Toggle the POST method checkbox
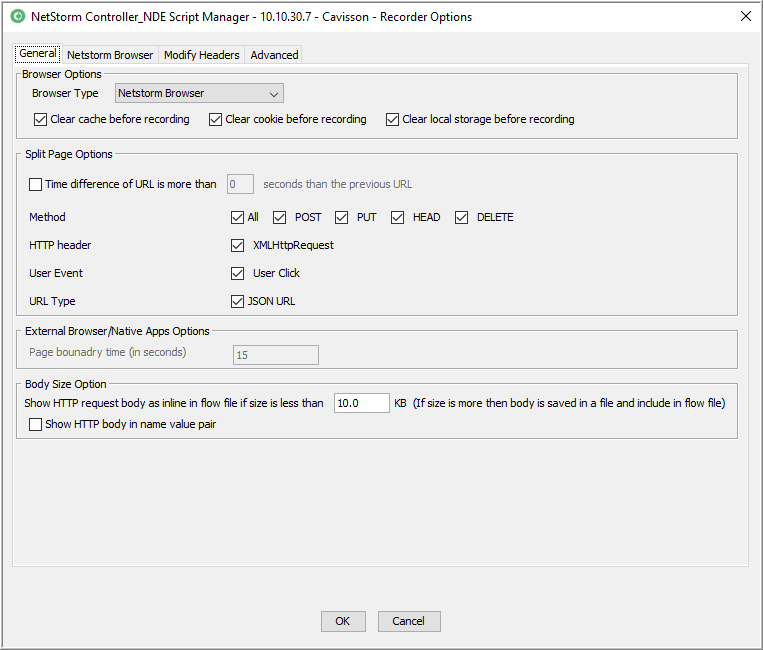Viewport: 763px width, 650px height. (279, 217)
